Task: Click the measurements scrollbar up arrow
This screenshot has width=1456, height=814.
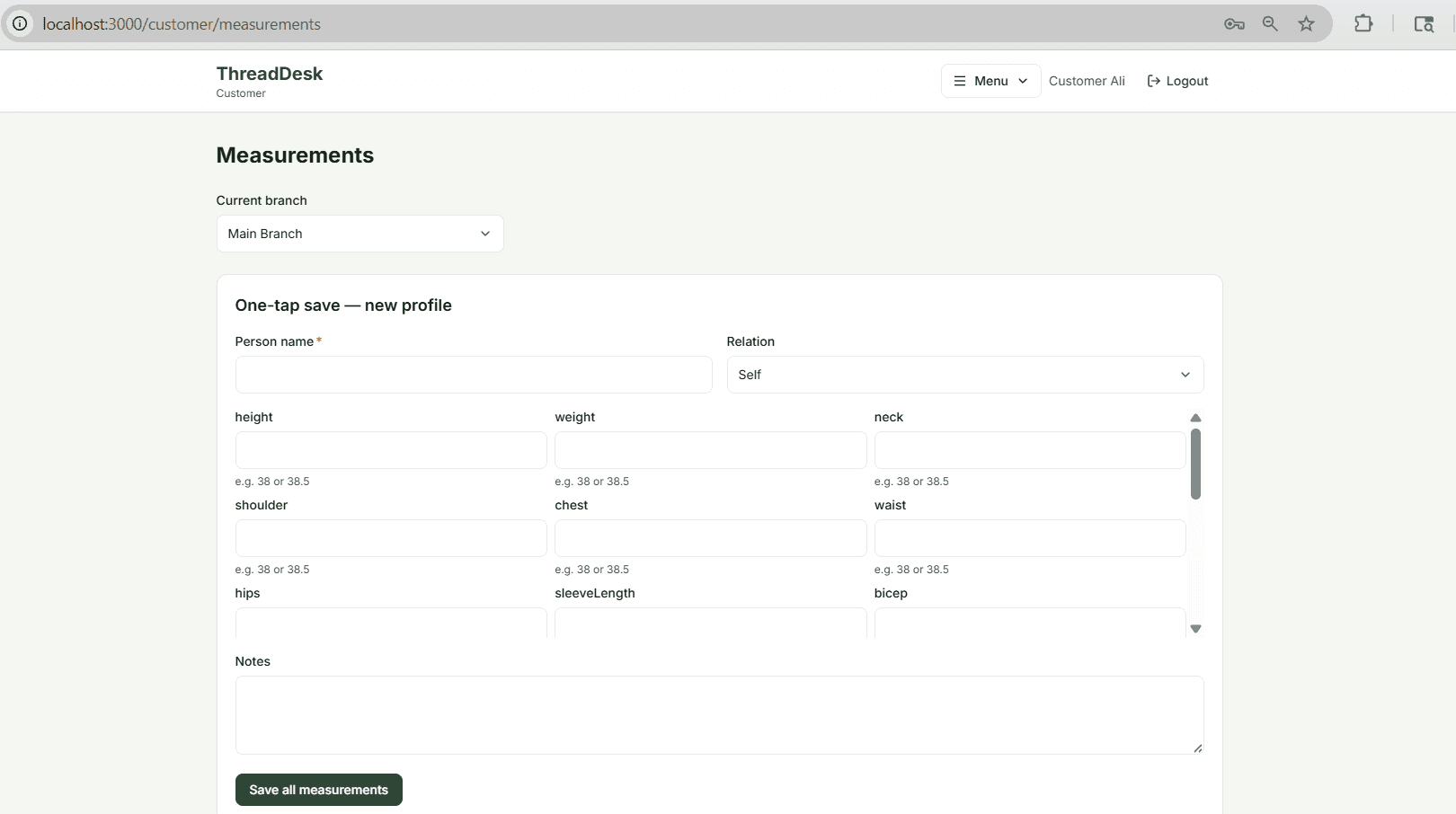Action: pos(1195,418)
